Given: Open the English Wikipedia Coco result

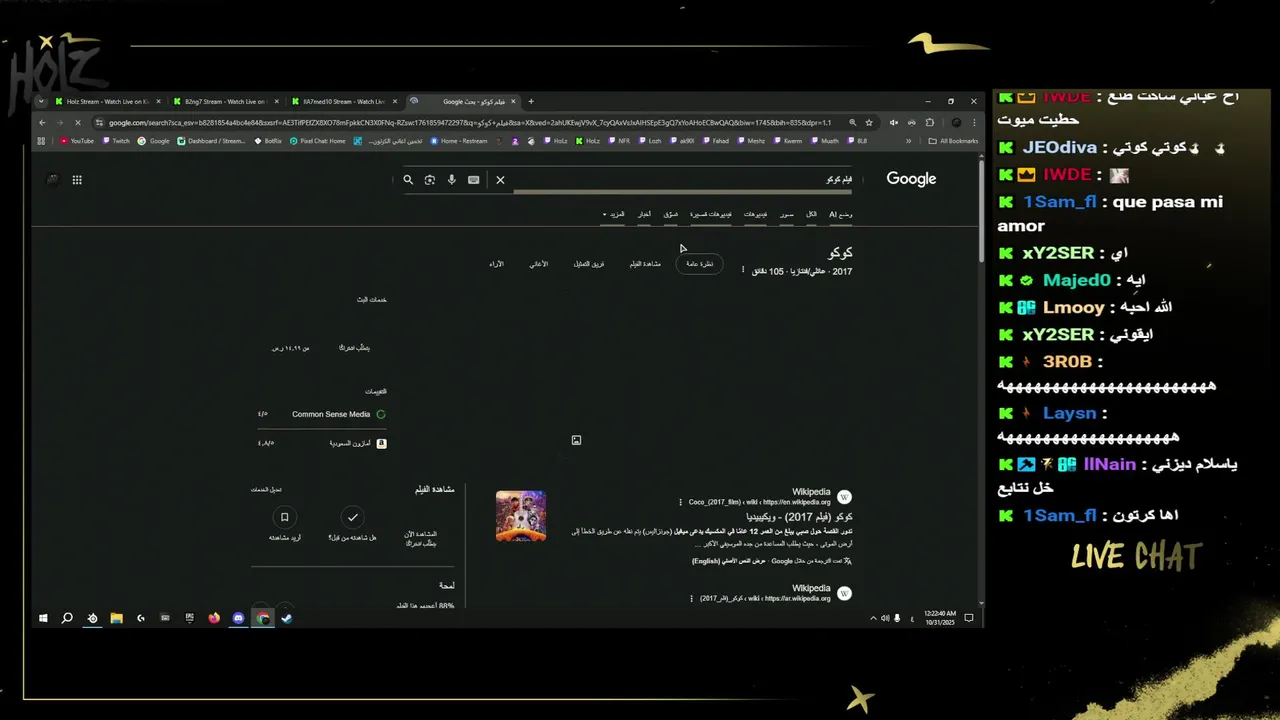Looking at the screenshot, I should (x=799, y=517).
